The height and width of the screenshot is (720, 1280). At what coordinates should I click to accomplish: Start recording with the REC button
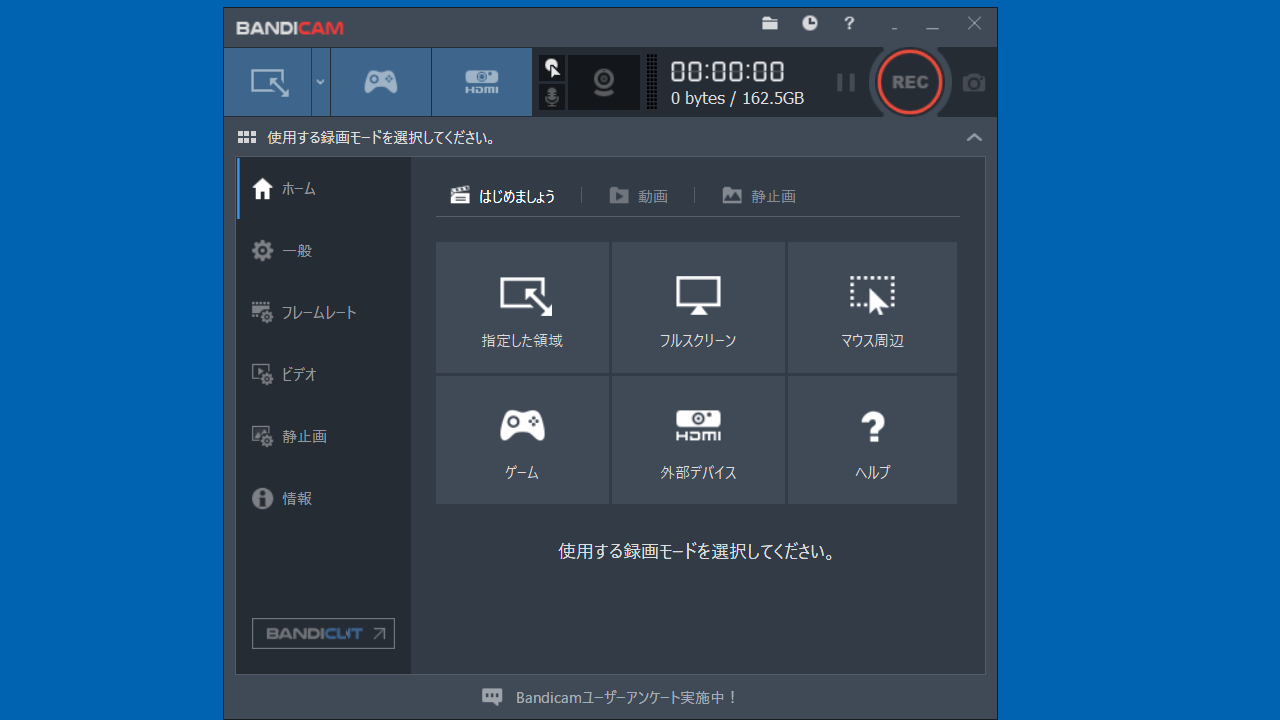coord(910,82)
